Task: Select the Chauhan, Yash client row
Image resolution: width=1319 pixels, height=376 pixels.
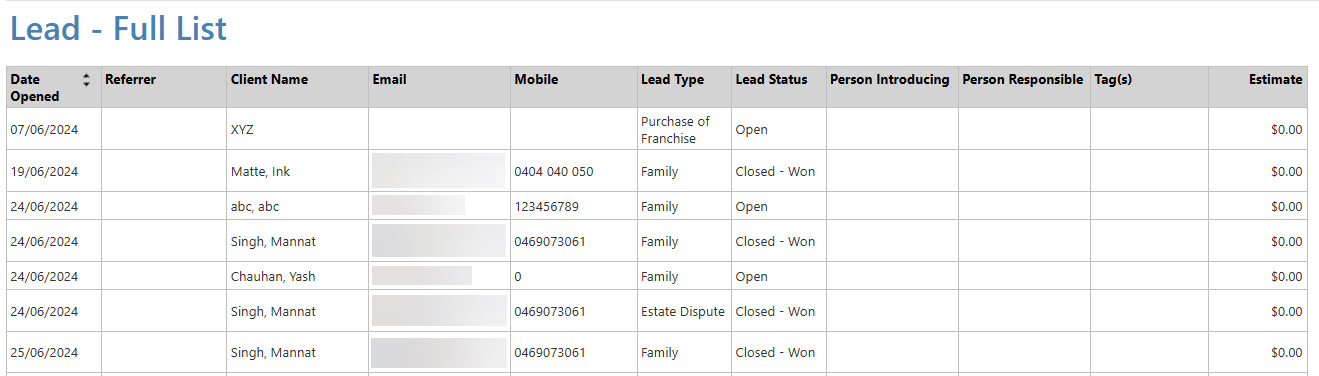Action: point(657,276)
